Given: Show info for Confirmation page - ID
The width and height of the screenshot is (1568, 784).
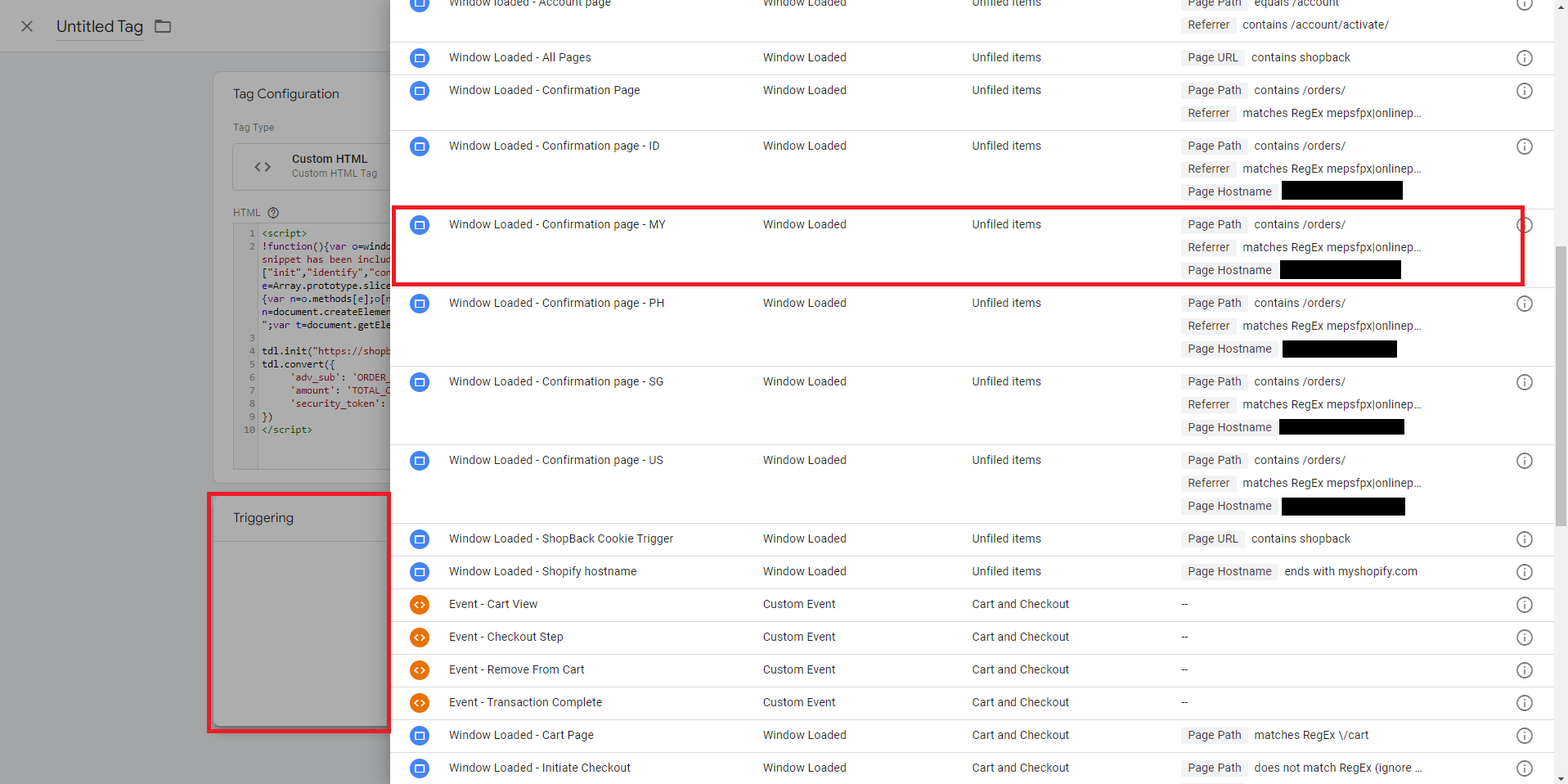Looking at the screenshot, I should [1525, 146].
